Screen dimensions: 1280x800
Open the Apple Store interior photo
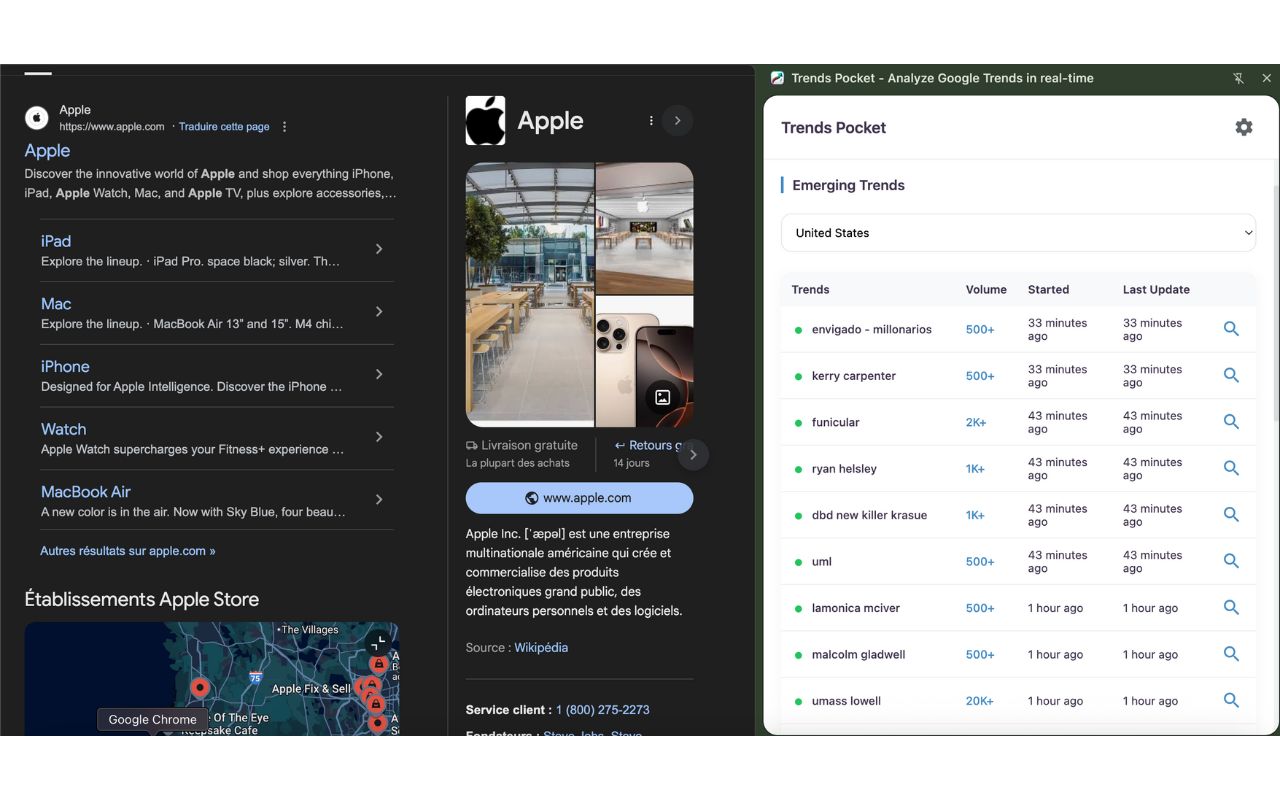tap(645, 228)
